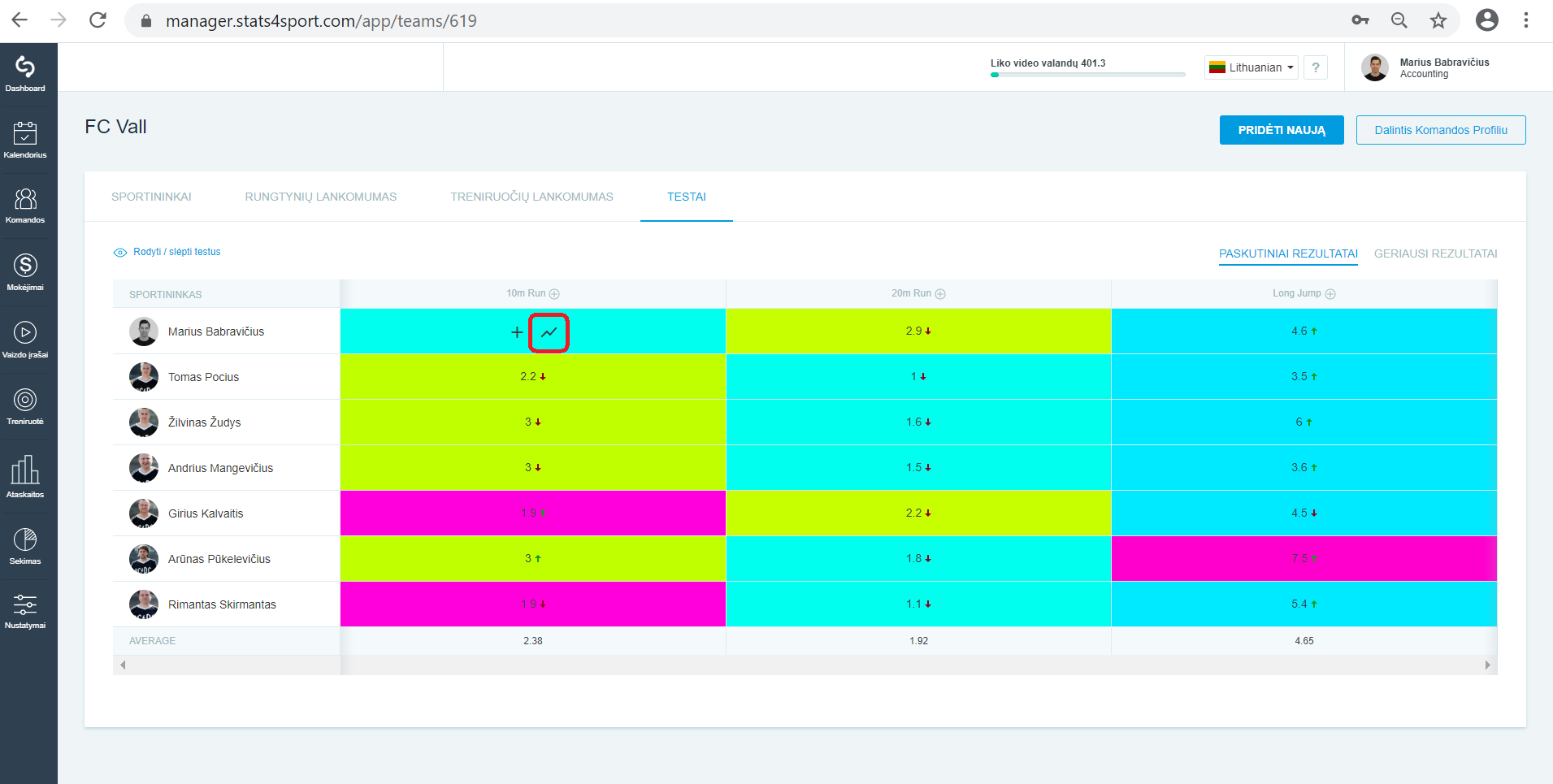This screenshot has height=784, width=1553.
Task: Open Ataskaitos reports icon
Action: coord(25,476)
